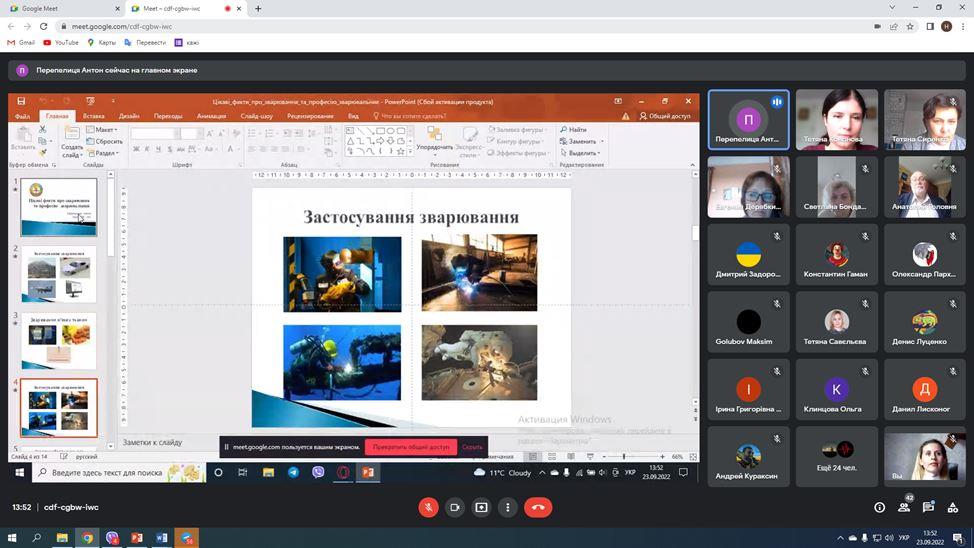Click the Введите здесь текст для поиска box
The height and width of the screenshot is (548, 974).
[x=117, y=473]
